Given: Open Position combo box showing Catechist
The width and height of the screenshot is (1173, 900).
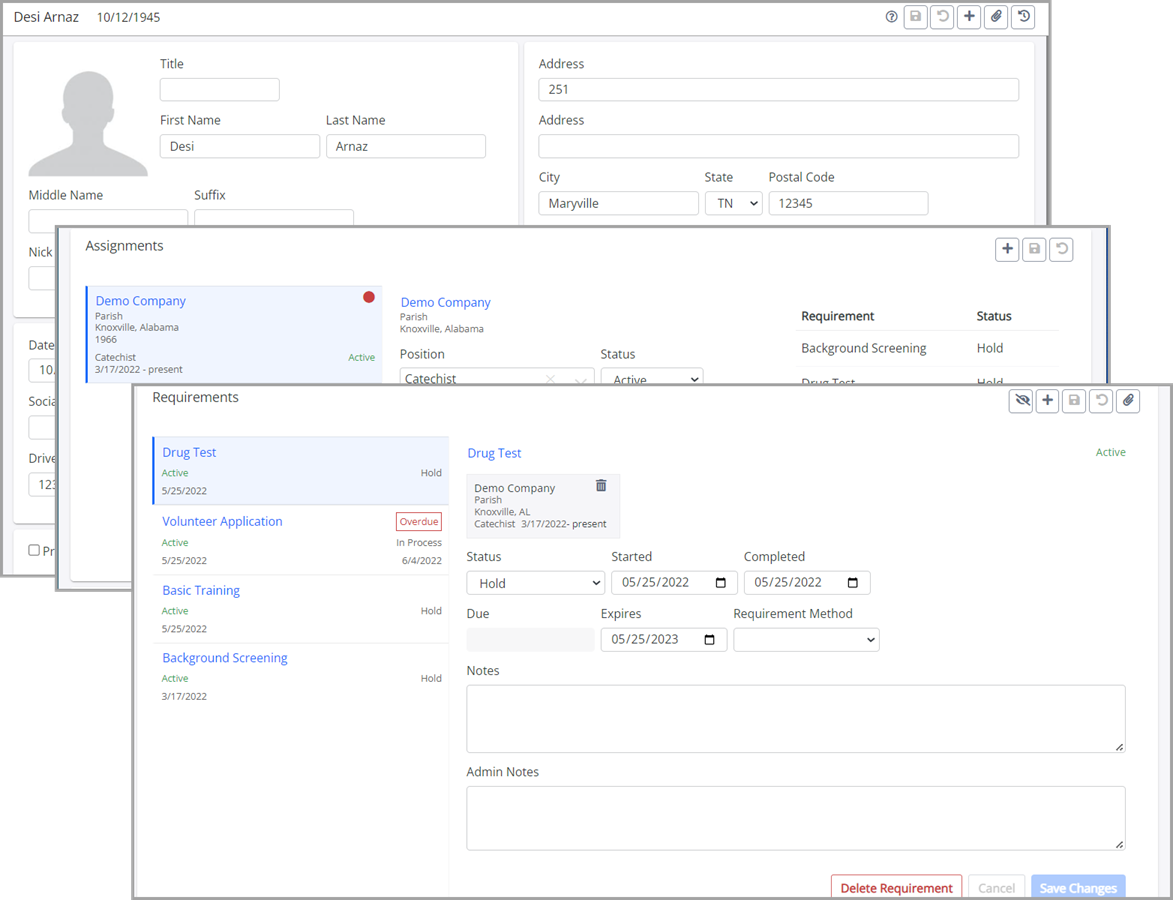Looking at the screenshot, I should pos(497,376).
